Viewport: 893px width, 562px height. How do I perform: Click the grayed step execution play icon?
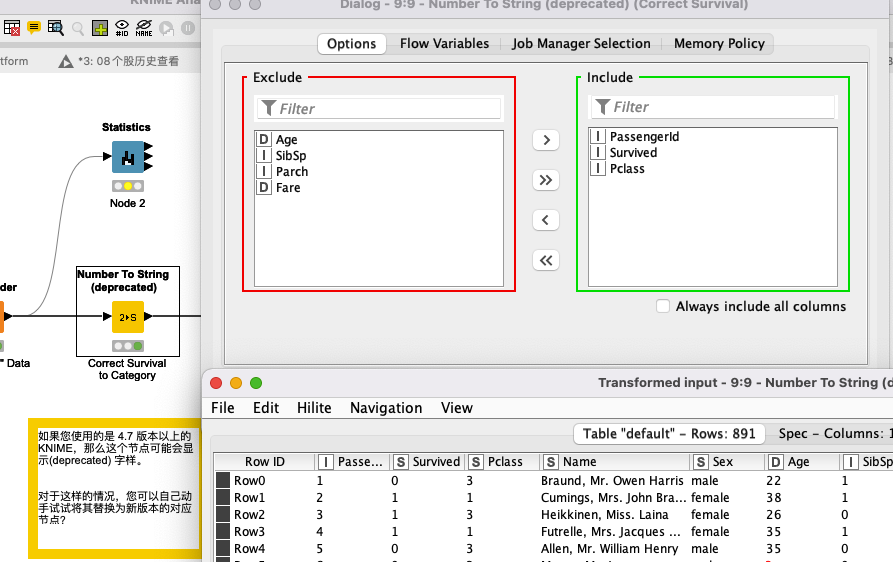tap(166, 28)
